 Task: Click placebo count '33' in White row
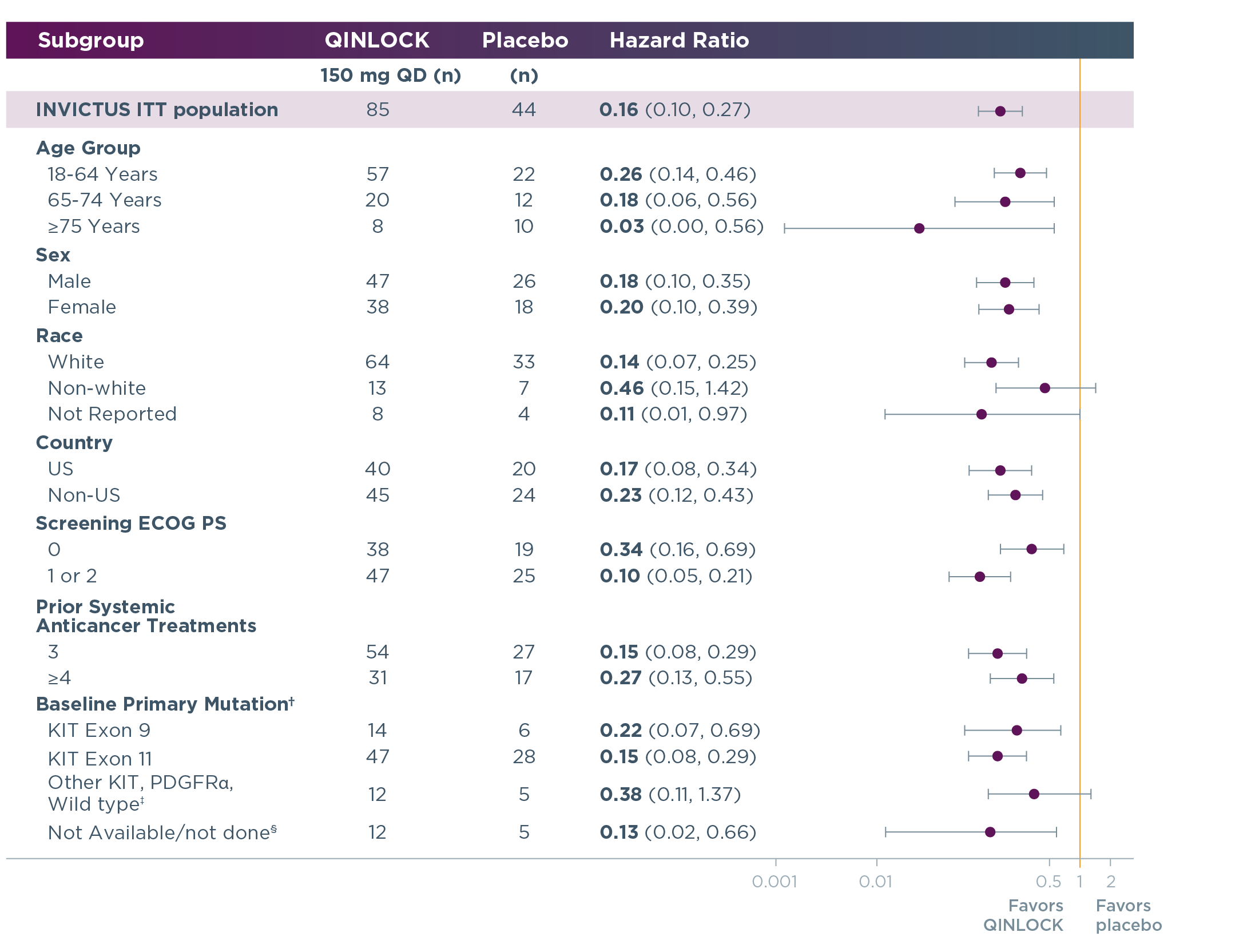[524, 362]
